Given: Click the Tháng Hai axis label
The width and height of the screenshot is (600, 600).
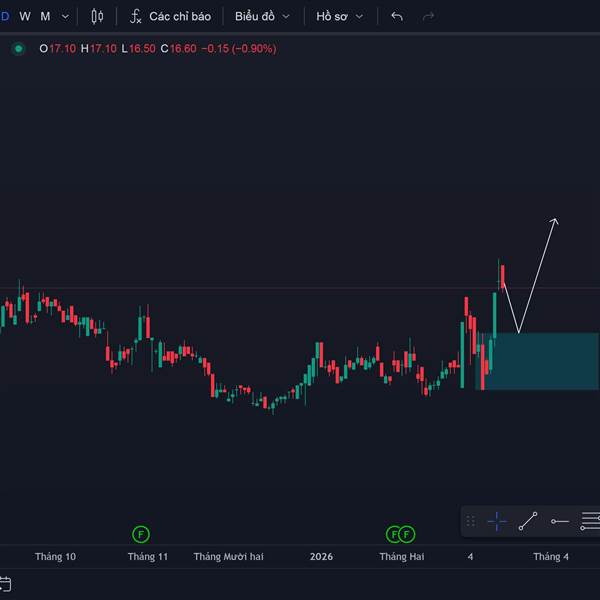Looking at the screenshot, I should 402,556.
